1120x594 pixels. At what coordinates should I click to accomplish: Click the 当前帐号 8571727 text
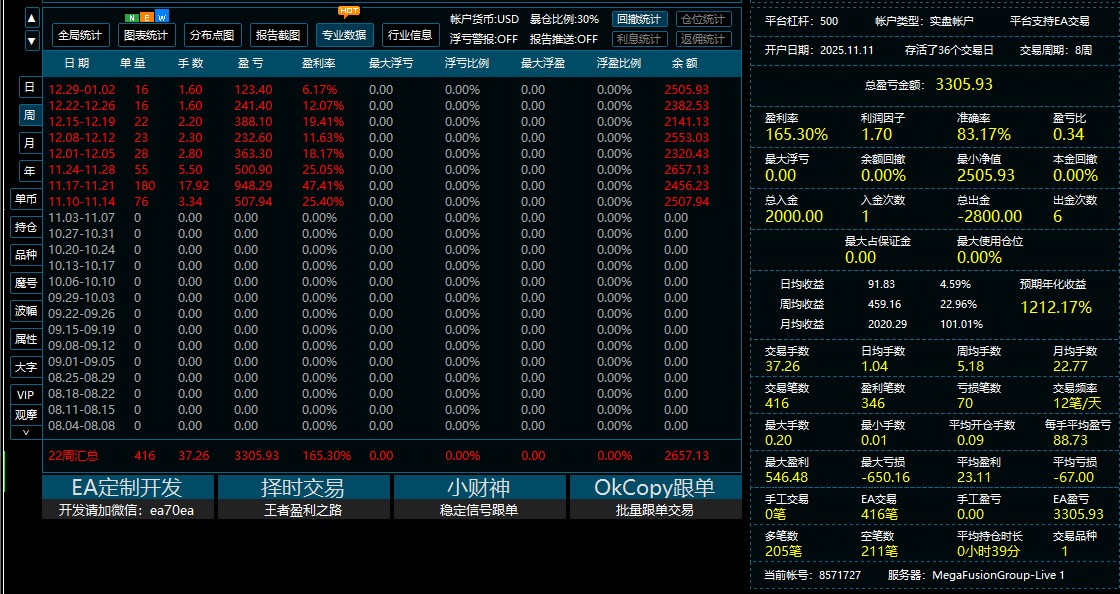pos(812,575)
